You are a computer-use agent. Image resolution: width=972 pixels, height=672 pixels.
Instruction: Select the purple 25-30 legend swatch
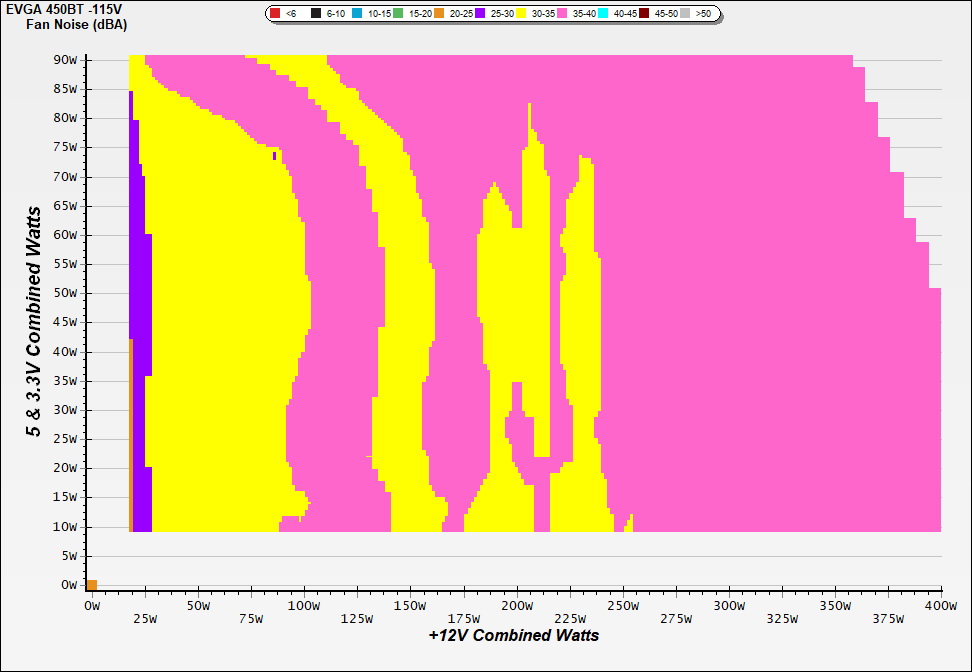click(480, 14)
